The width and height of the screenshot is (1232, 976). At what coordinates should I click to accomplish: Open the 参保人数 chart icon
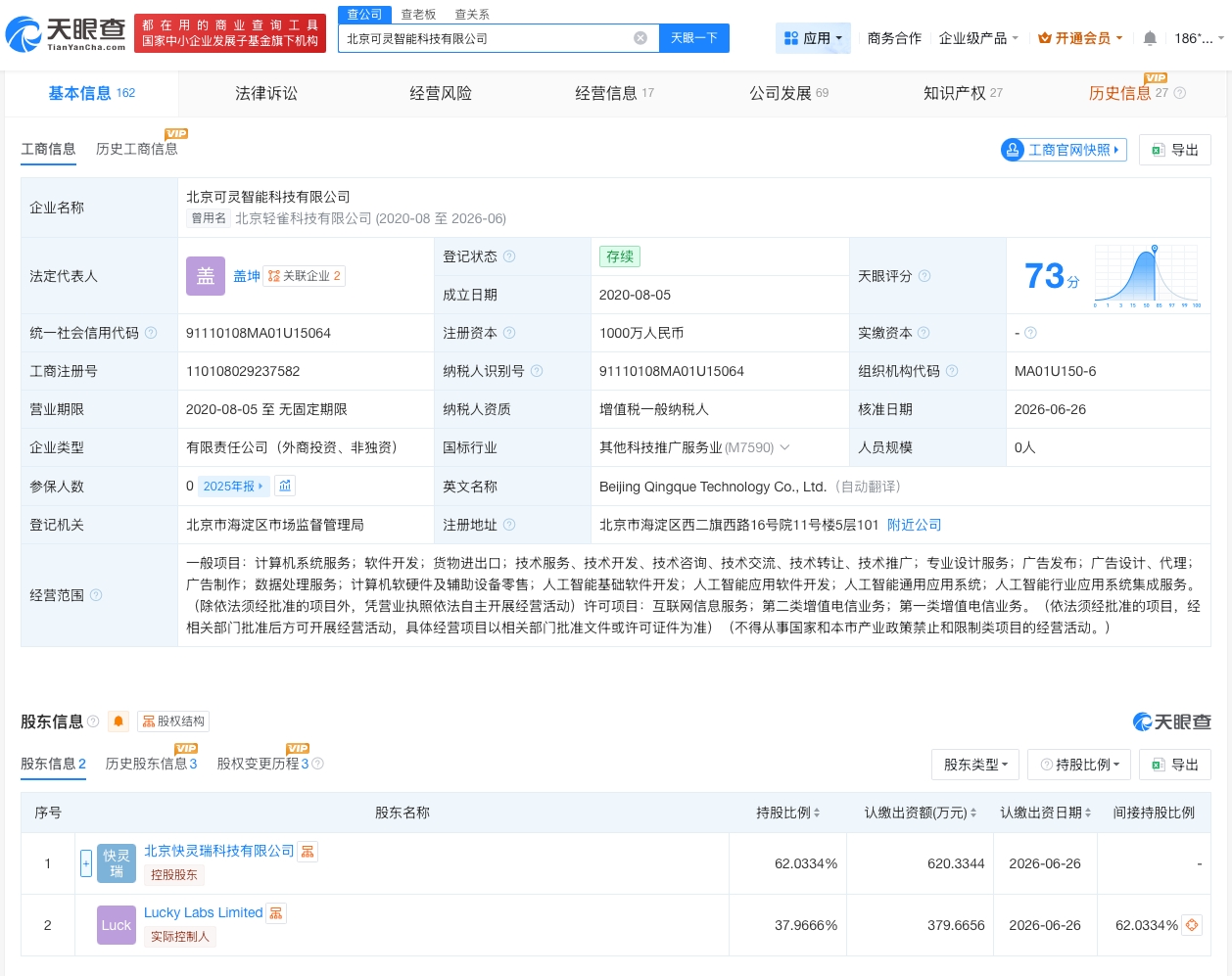[285, 486]
